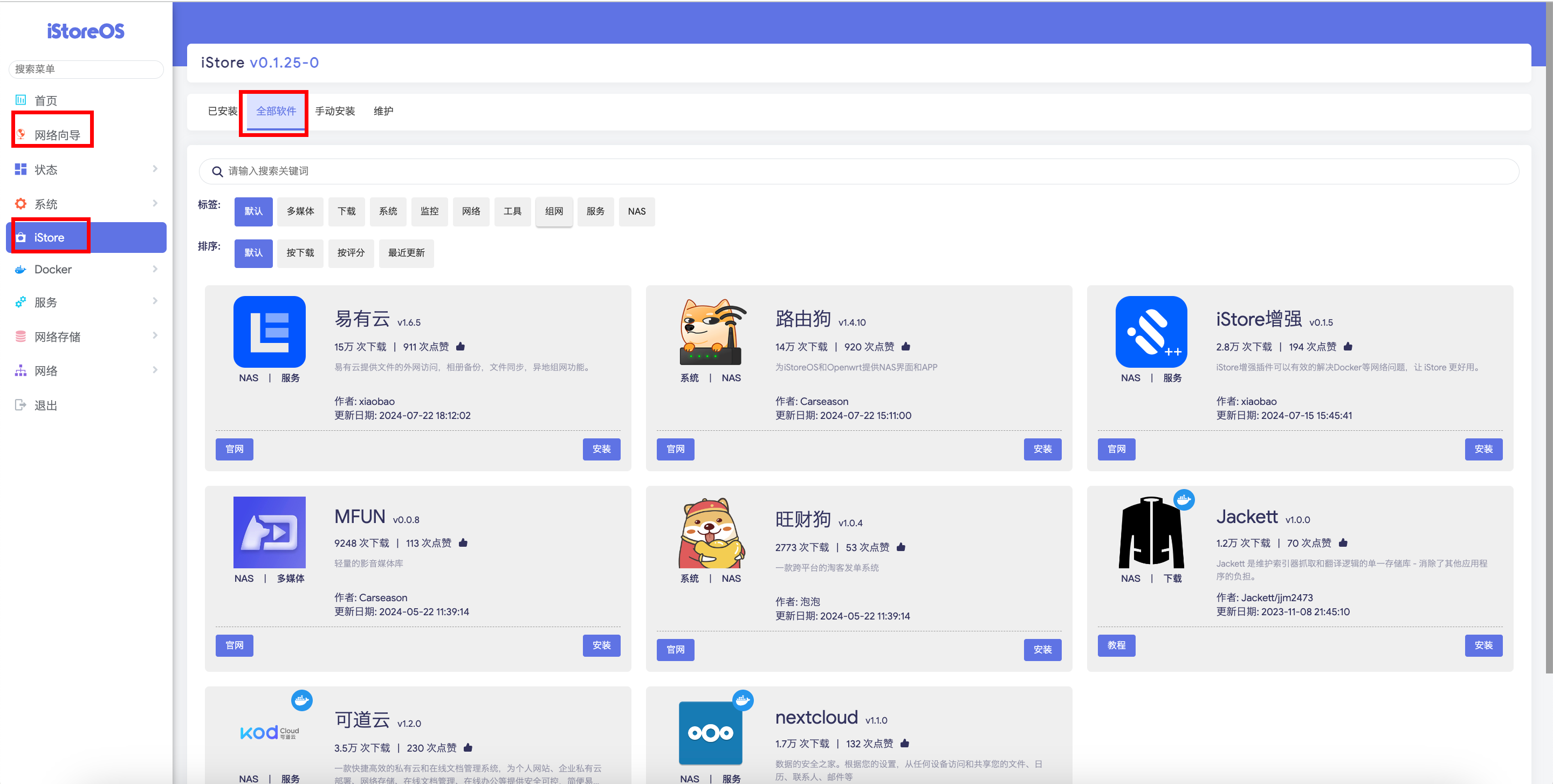This screenshot has width=1553, height=784.
Task: Click thumbs-up icon for nextcloud
Action: pos(904,744)
